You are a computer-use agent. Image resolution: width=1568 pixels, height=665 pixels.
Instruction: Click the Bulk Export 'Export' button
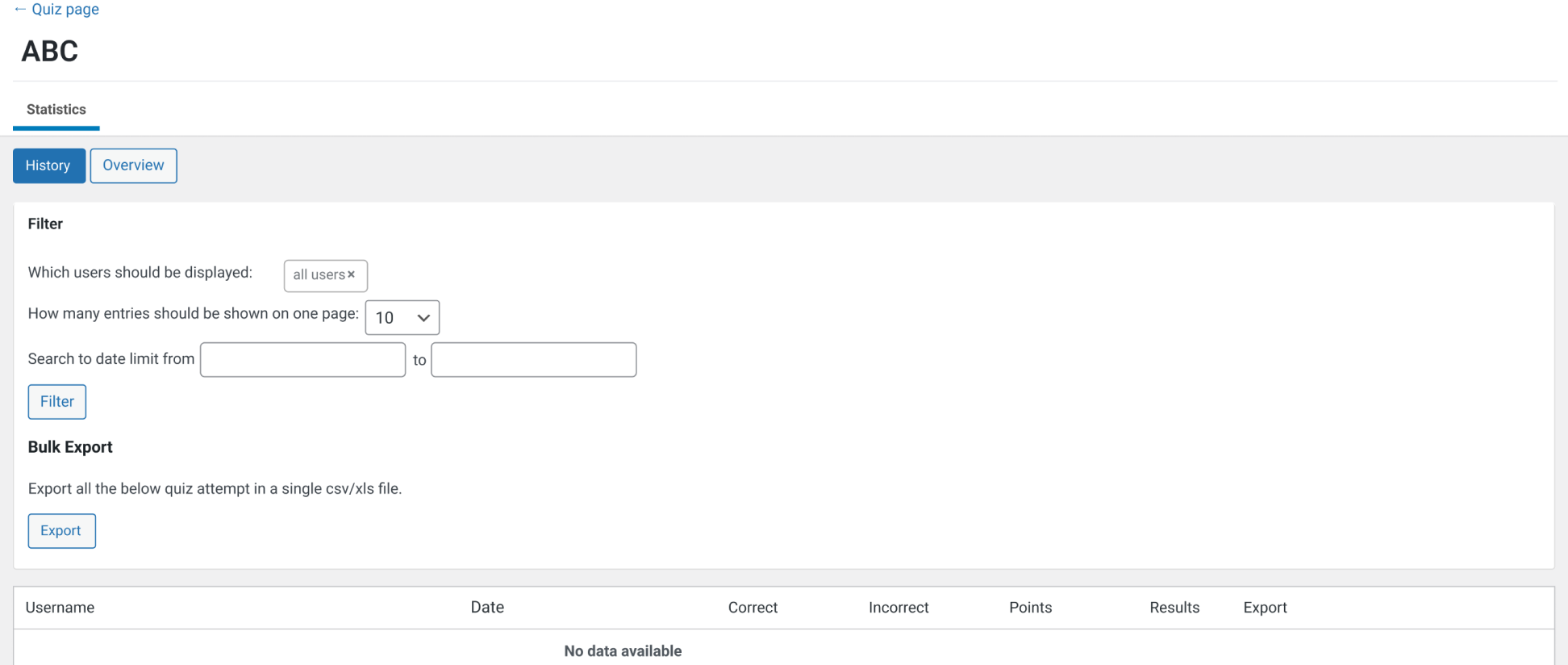point(61,531)
